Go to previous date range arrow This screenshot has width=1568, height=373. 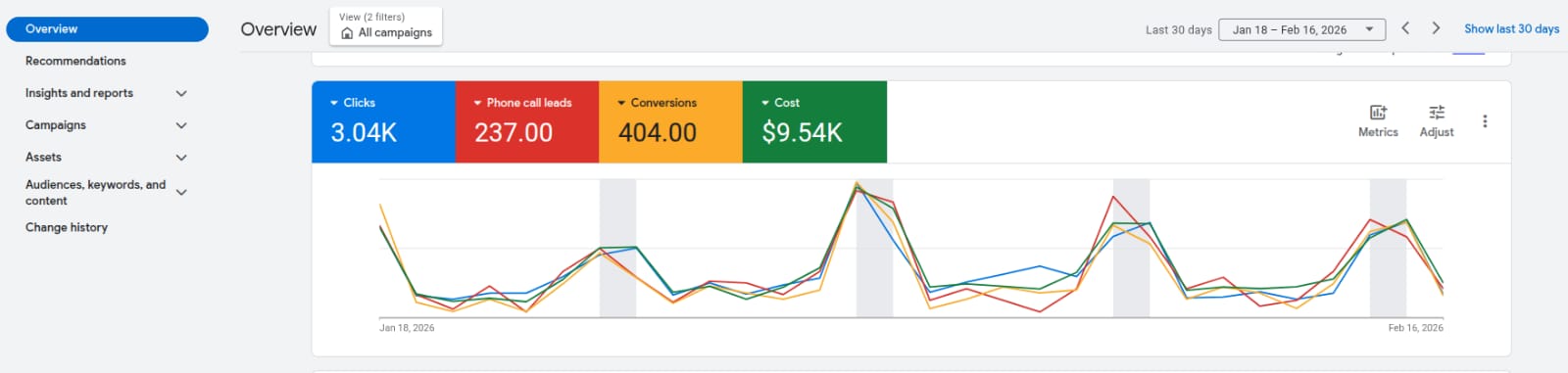(1405, 28)
